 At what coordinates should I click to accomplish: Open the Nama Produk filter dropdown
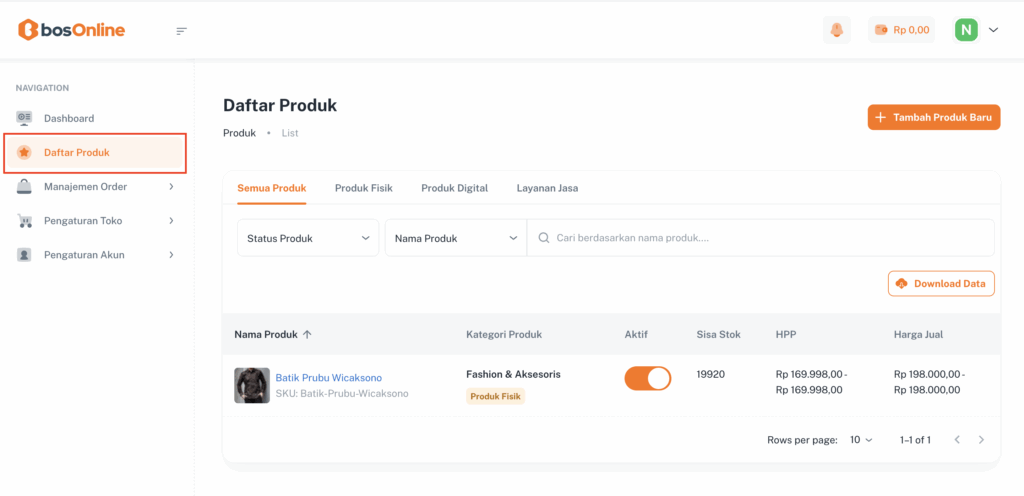(455, 238)
